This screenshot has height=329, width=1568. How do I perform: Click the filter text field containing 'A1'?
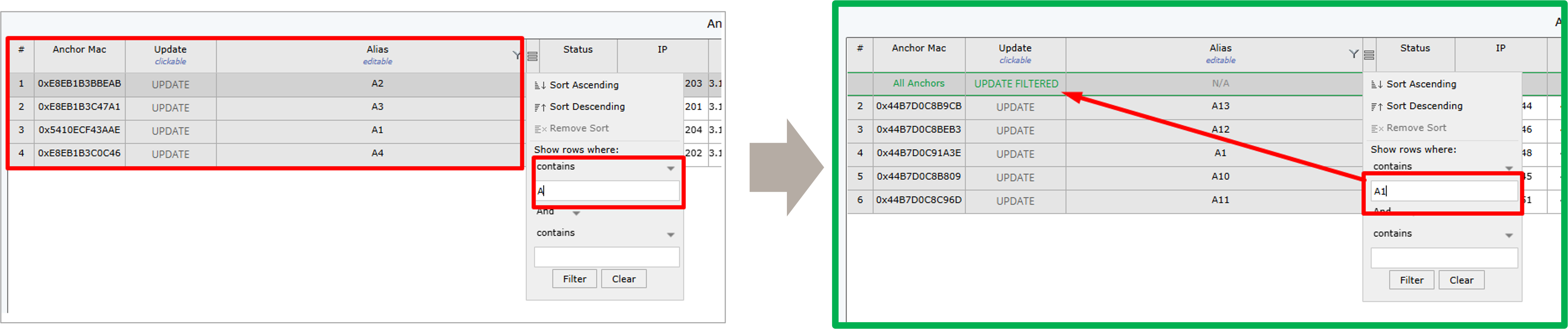1443,191
